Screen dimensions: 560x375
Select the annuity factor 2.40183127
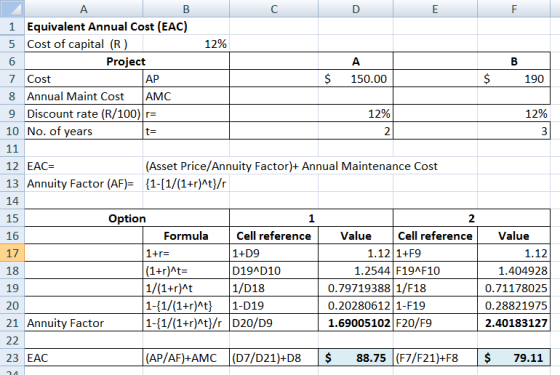(x=514, y=323)
